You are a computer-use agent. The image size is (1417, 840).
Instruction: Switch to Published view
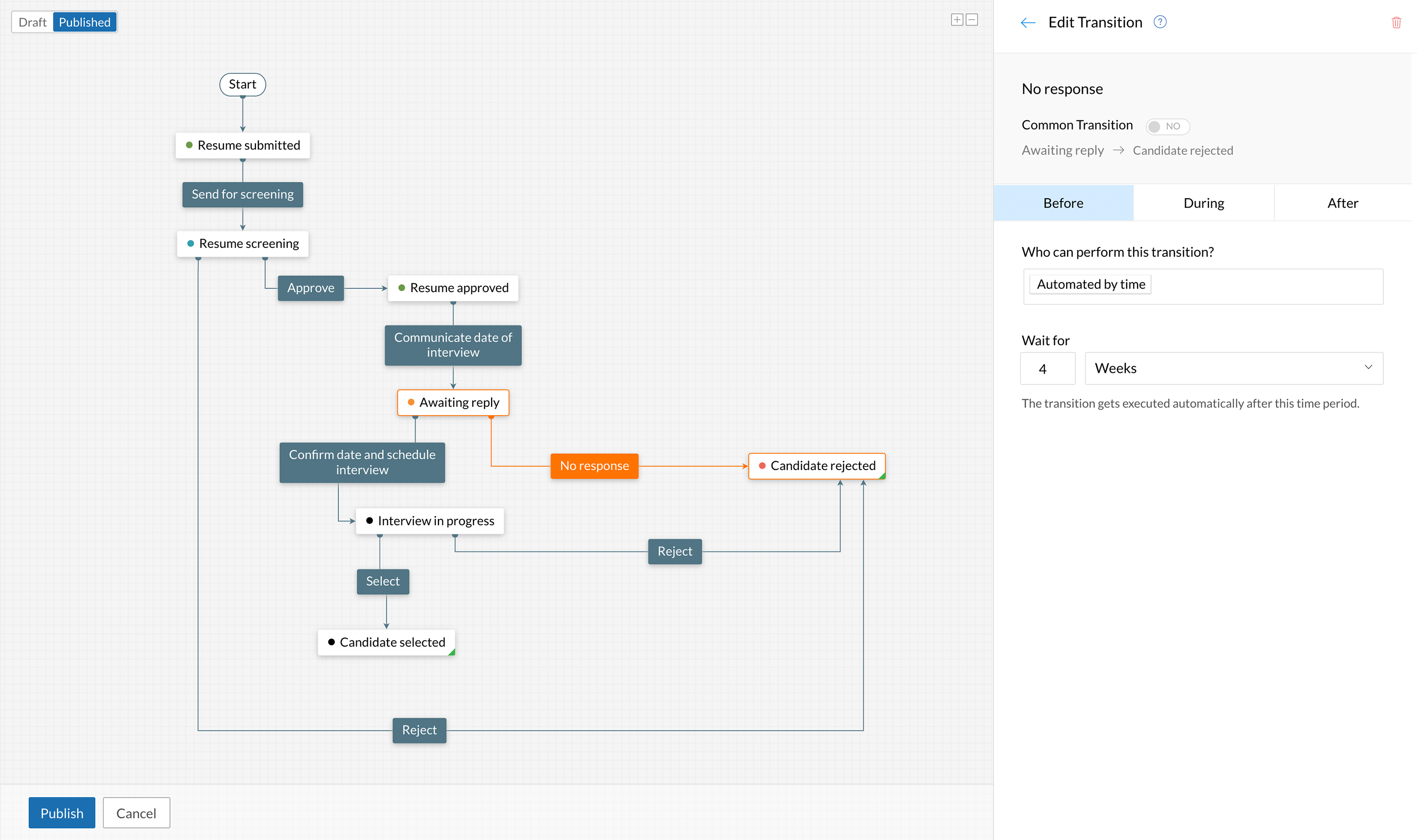tap(84, 22)
